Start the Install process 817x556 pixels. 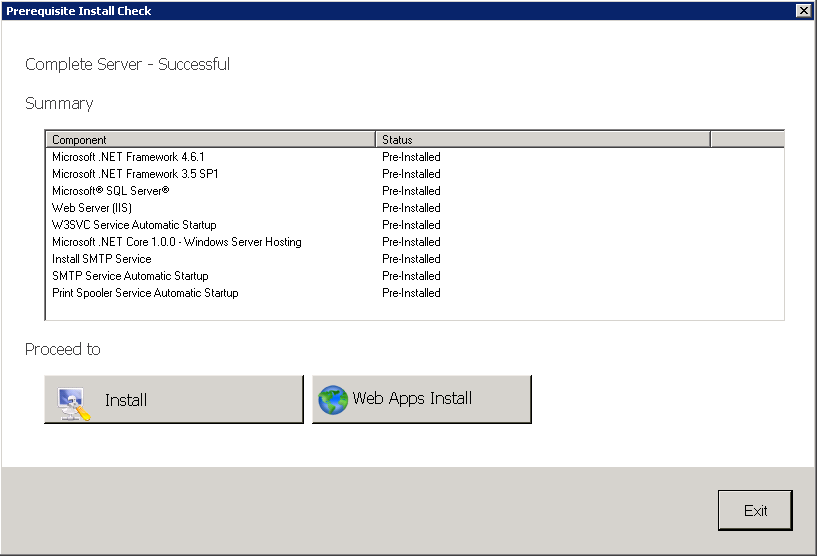(174, 400)
